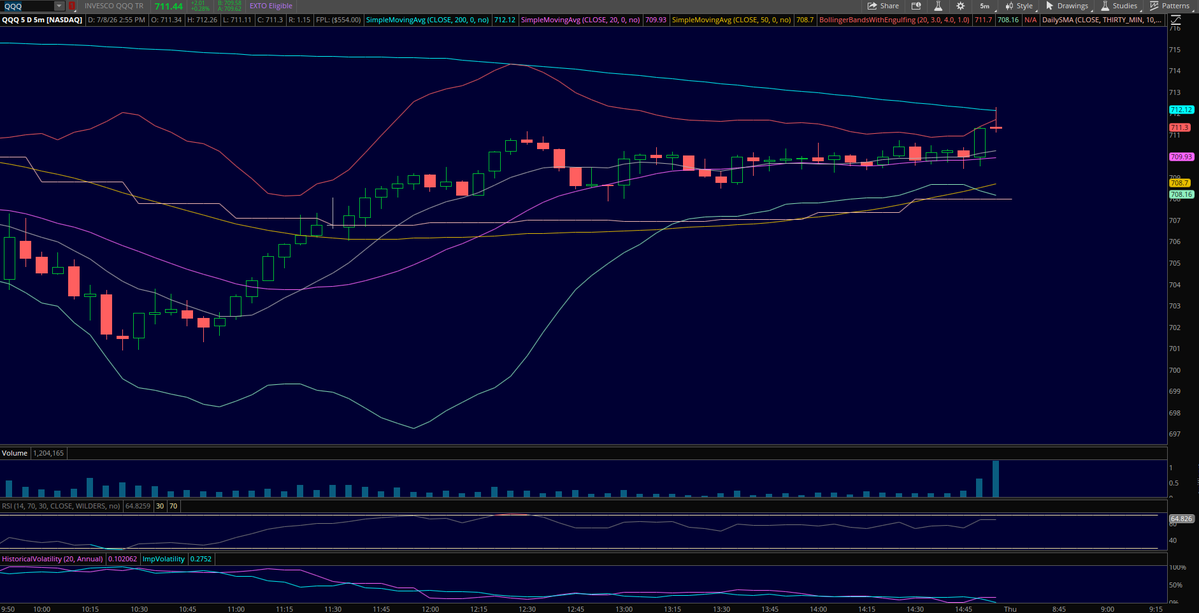Open the Share menu
1199x613 pixels.
[883, 5]
